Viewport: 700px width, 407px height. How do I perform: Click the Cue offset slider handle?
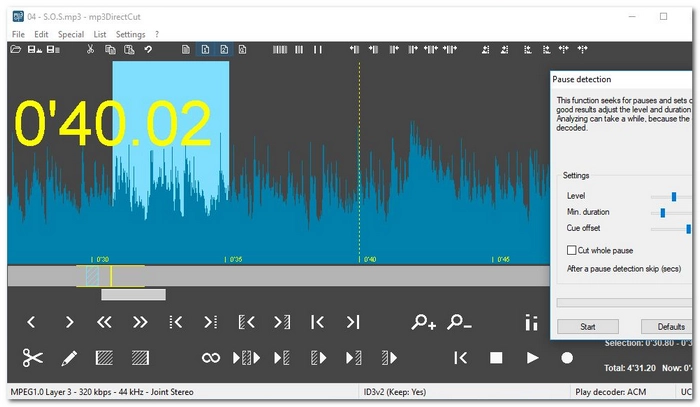point(688,229)
